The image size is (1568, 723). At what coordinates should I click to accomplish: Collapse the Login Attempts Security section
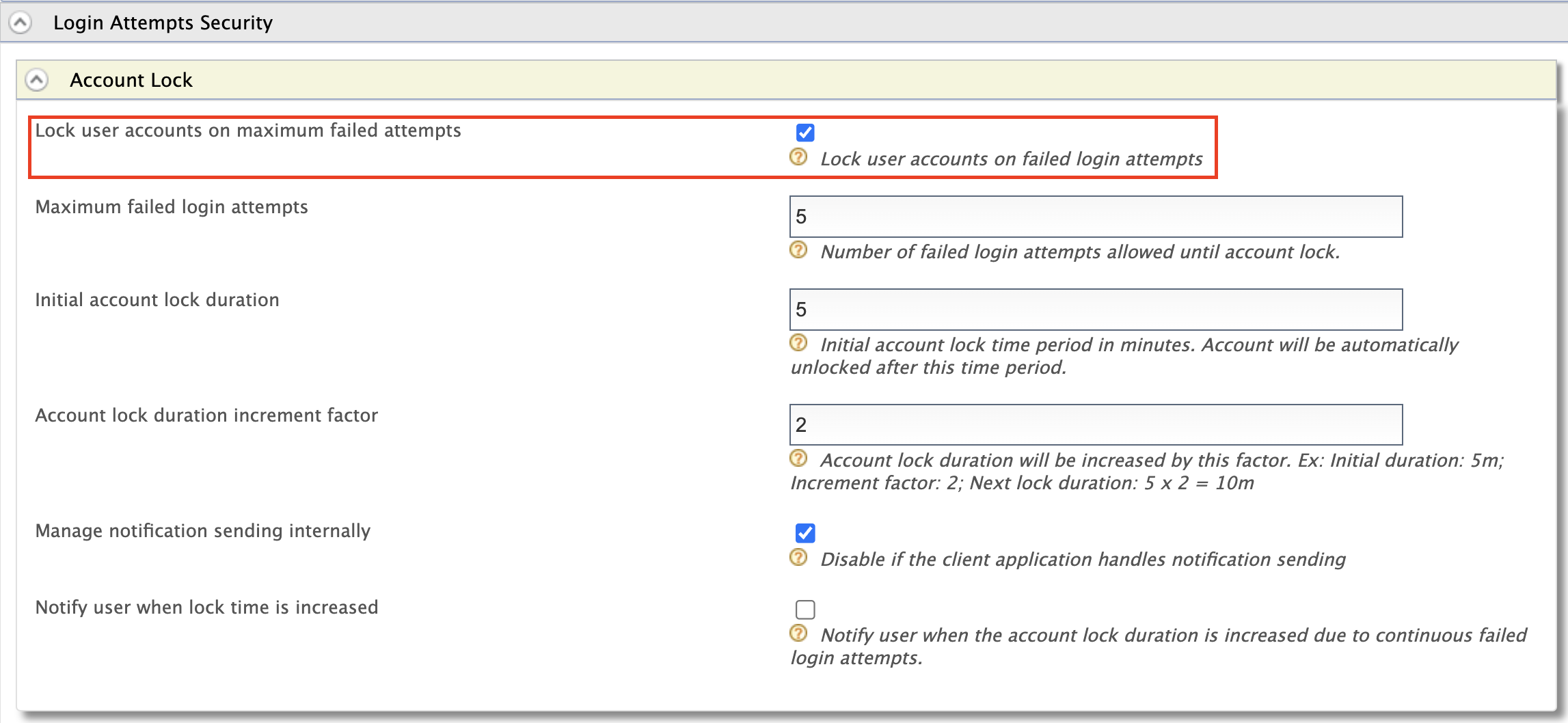23,21
